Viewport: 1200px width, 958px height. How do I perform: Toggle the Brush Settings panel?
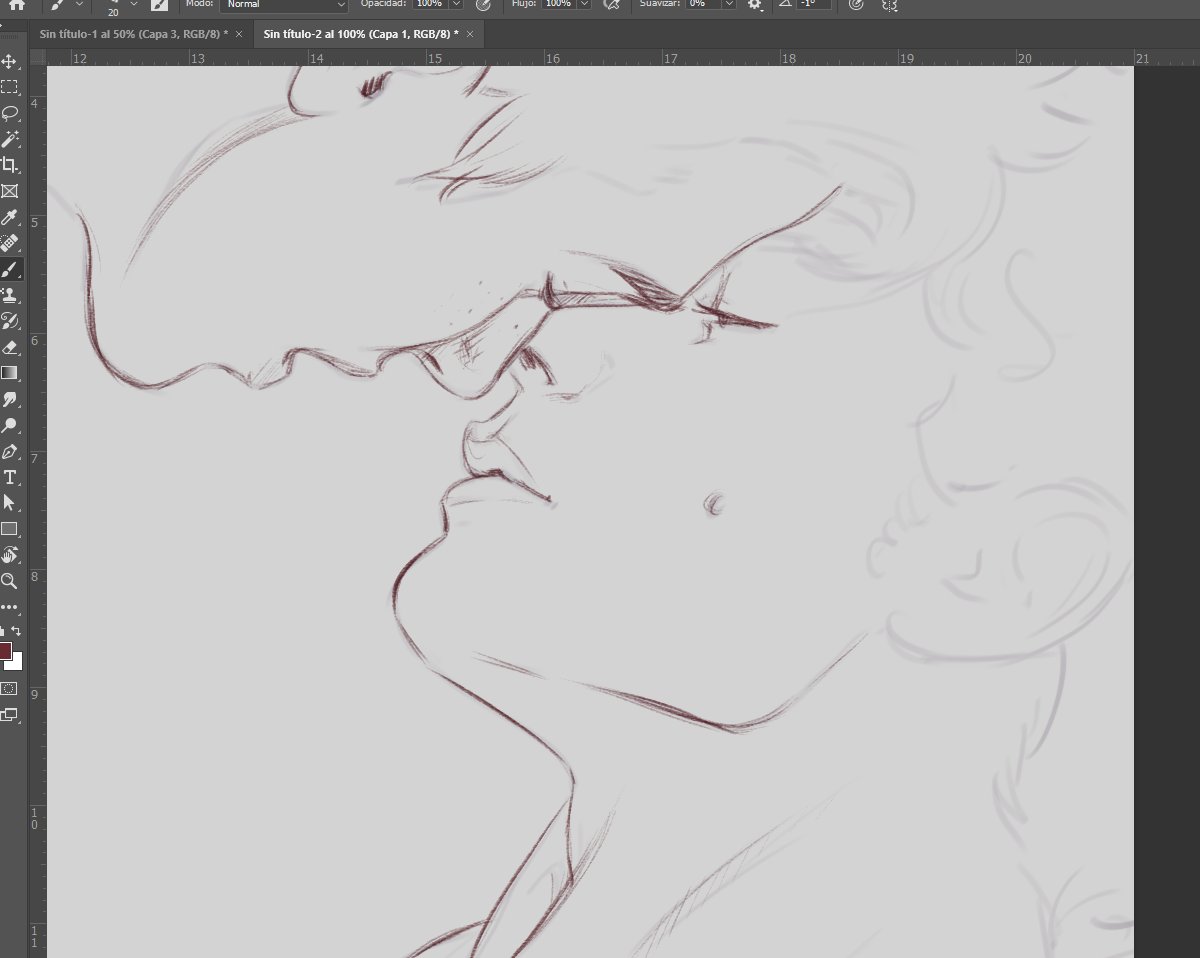159,4
